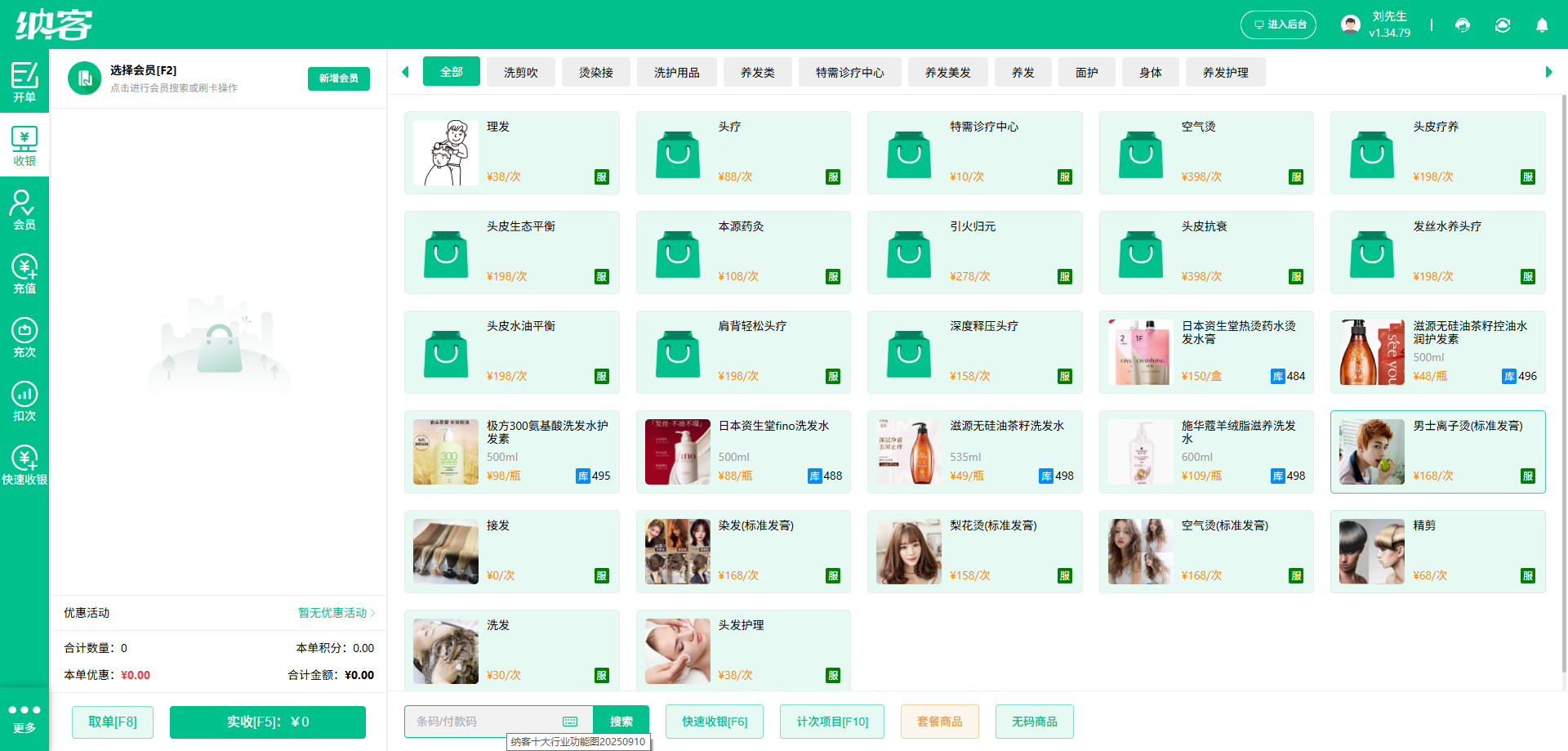Select the 面护 category tab
The image size is (1568, 751).
click(1087, 72)
